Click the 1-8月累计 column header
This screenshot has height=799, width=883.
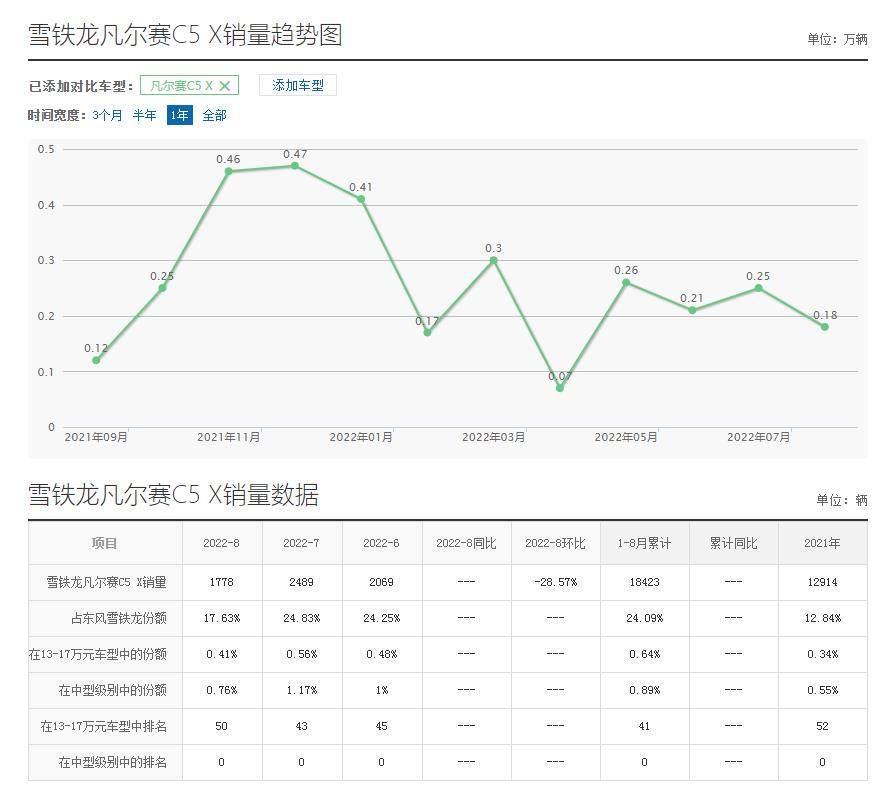pos(644,544)
